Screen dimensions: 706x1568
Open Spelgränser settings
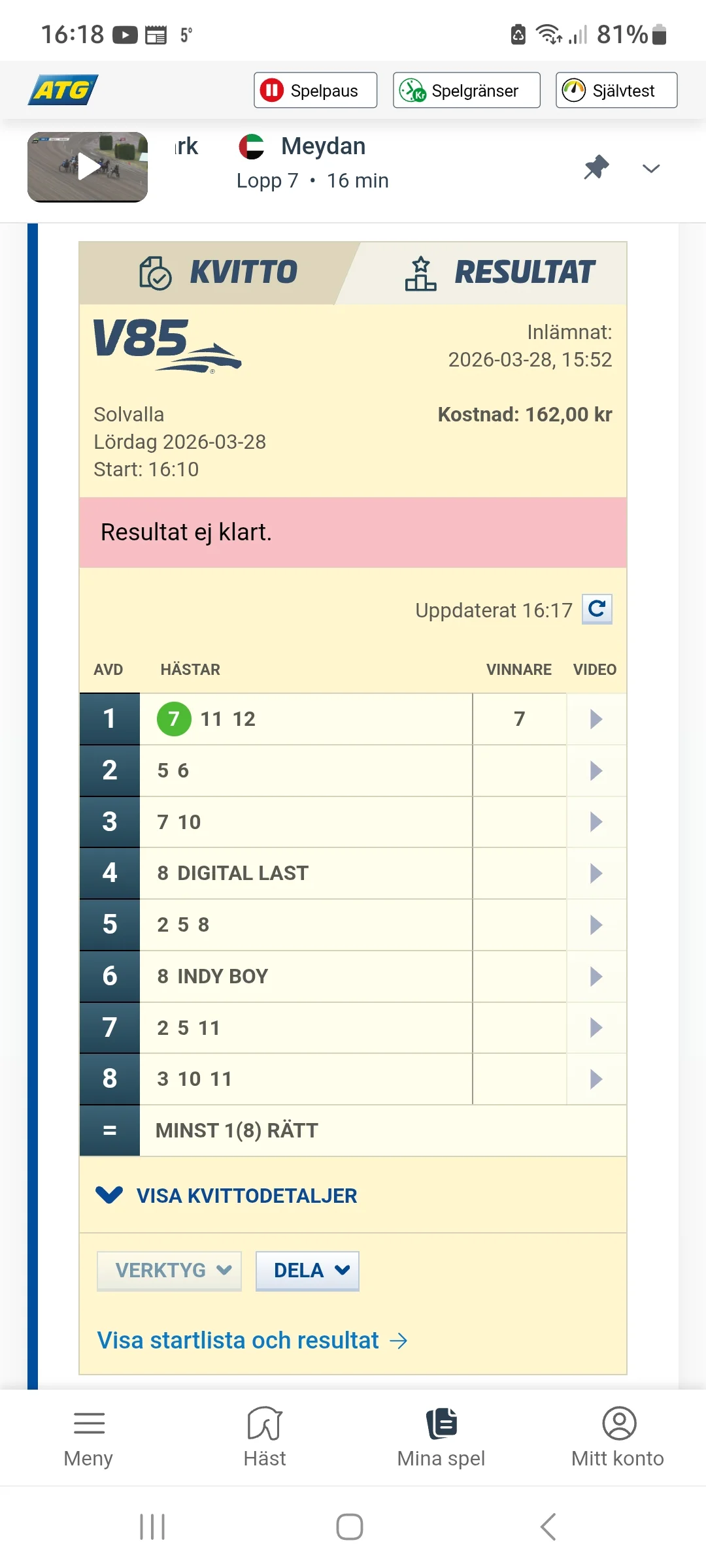[465, 90]
